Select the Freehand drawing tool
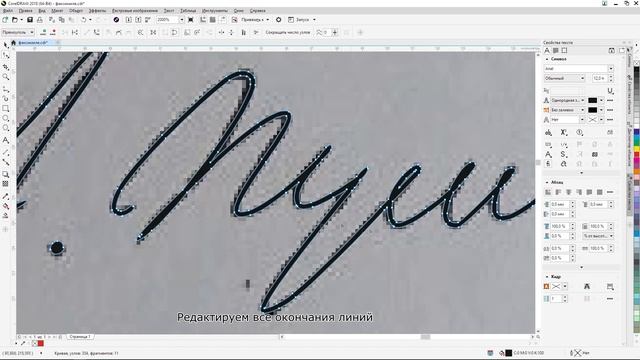The image size is (640, 360). [x=6, y=88]
